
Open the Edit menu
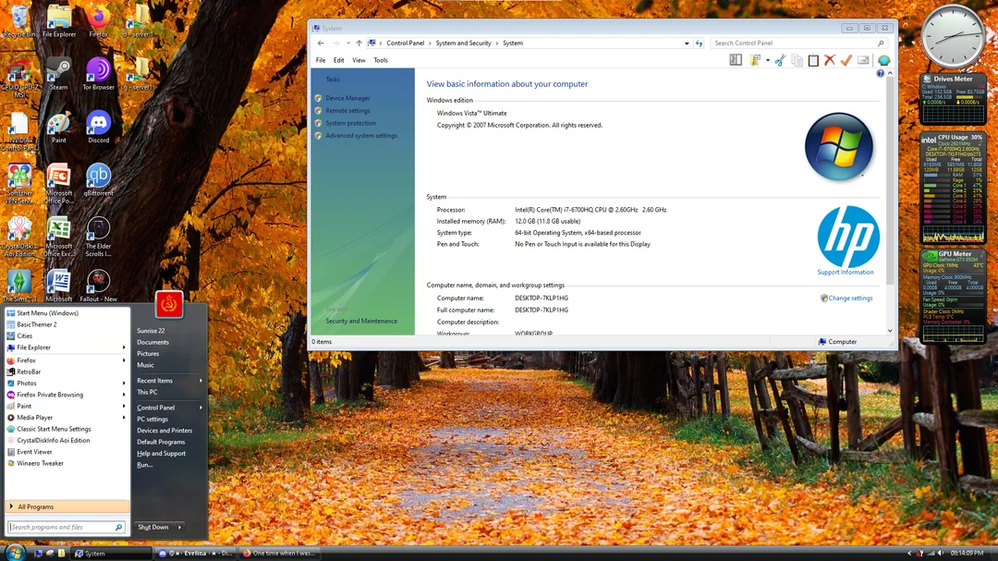pyautogui.click(x=339, y=60)
